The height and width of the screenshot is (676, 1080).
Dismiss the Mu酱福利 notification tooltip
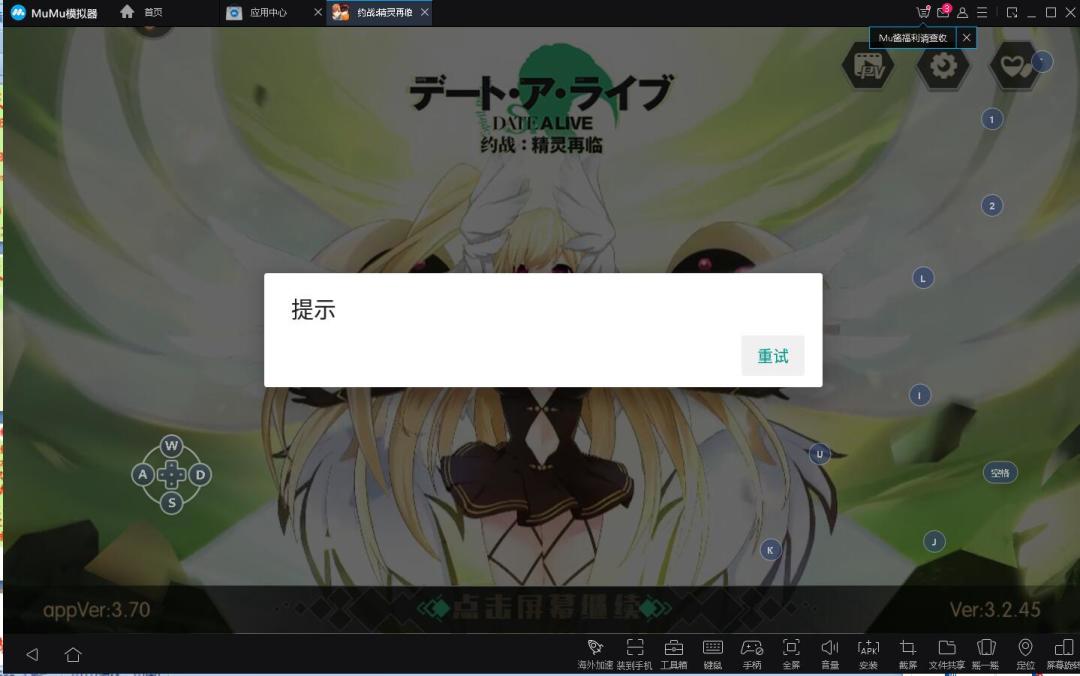(x=966, y=38)
